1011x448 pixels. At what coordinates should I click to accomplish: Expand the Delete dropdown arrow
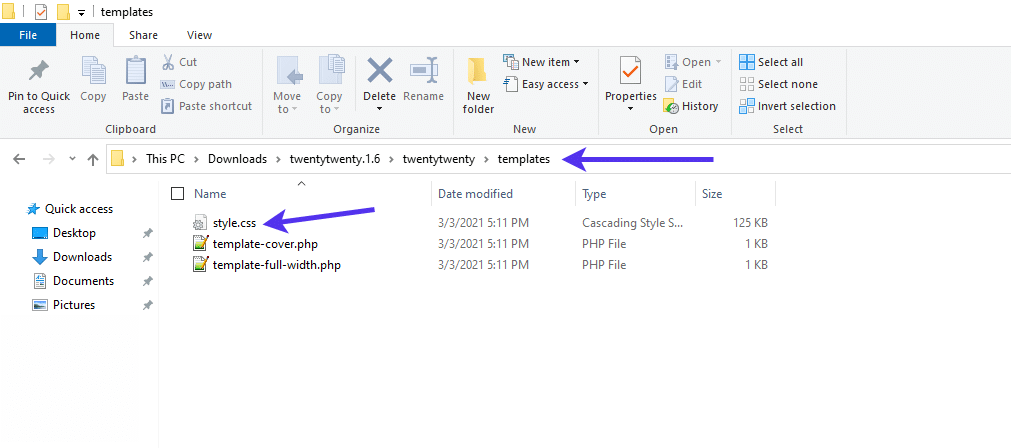pyautogui.click(x=379, y=109)
